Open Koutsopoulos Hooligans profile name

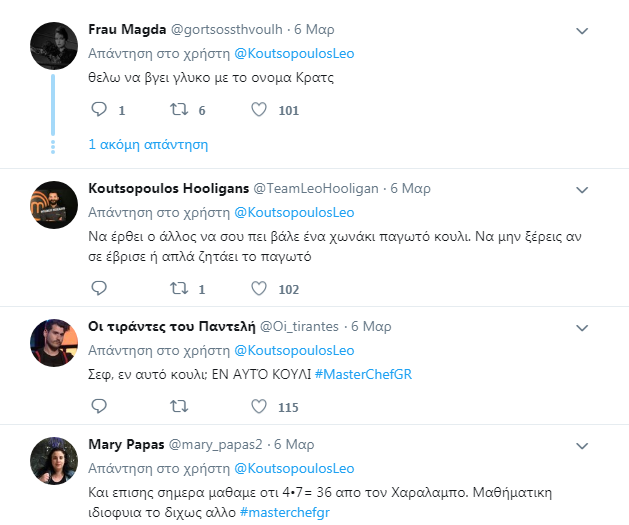click(x=168, y=188)
